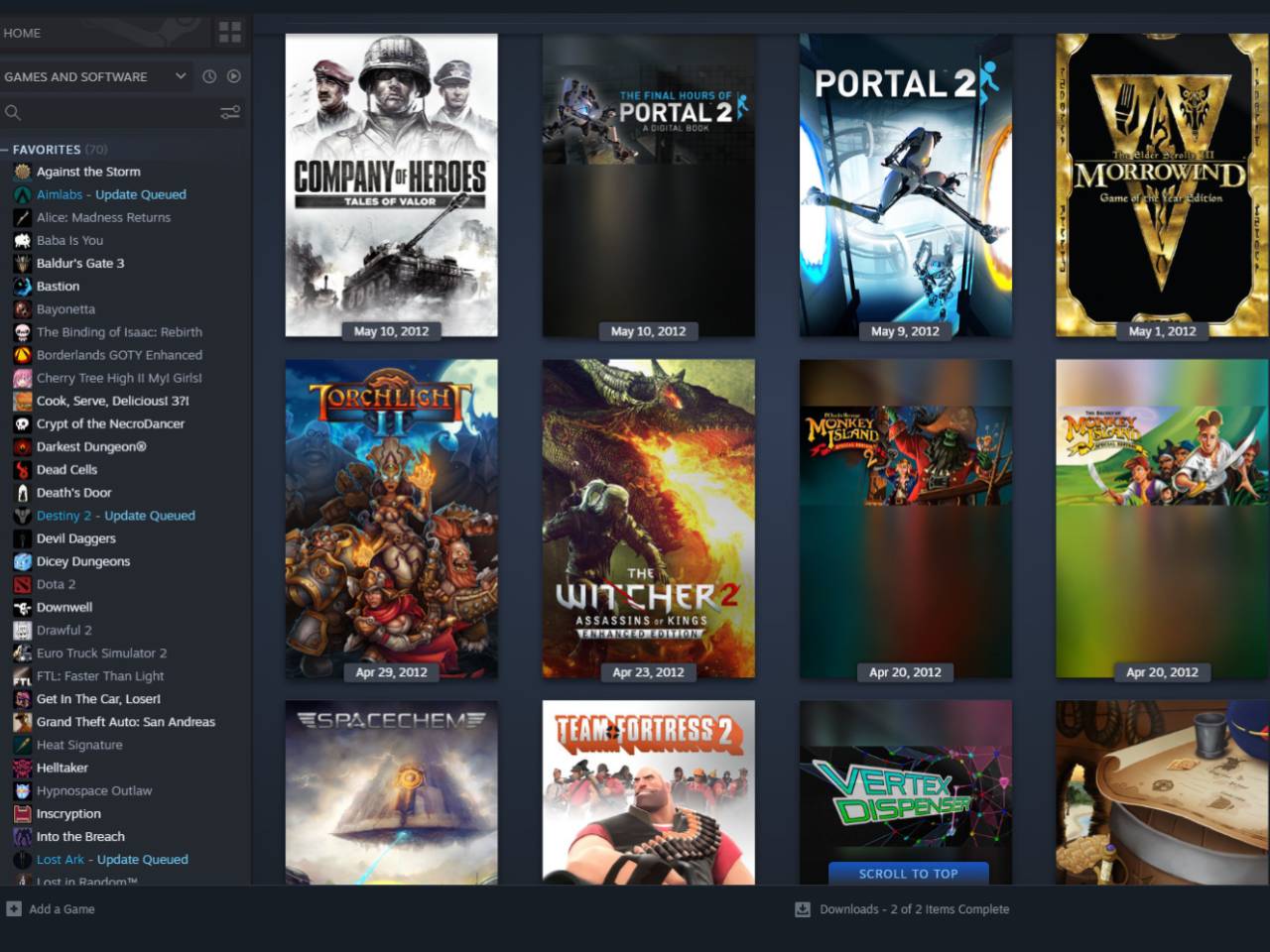Click the Aimlabs game icon
This screenshot has width=1270, height=952.
click(x=22, y=194)
